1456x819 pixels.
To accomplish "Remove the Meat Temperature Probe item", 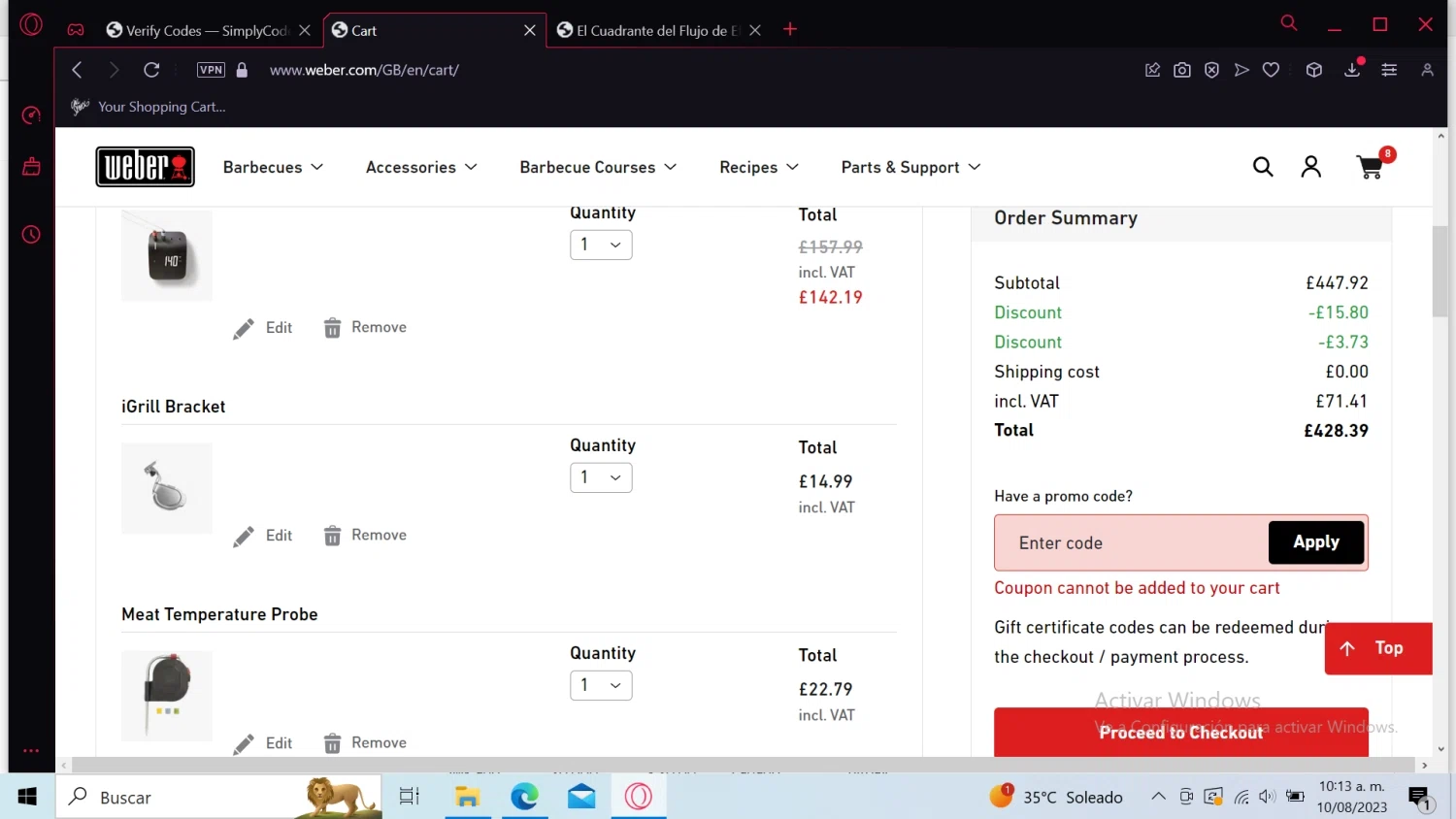I will point(365,743).
